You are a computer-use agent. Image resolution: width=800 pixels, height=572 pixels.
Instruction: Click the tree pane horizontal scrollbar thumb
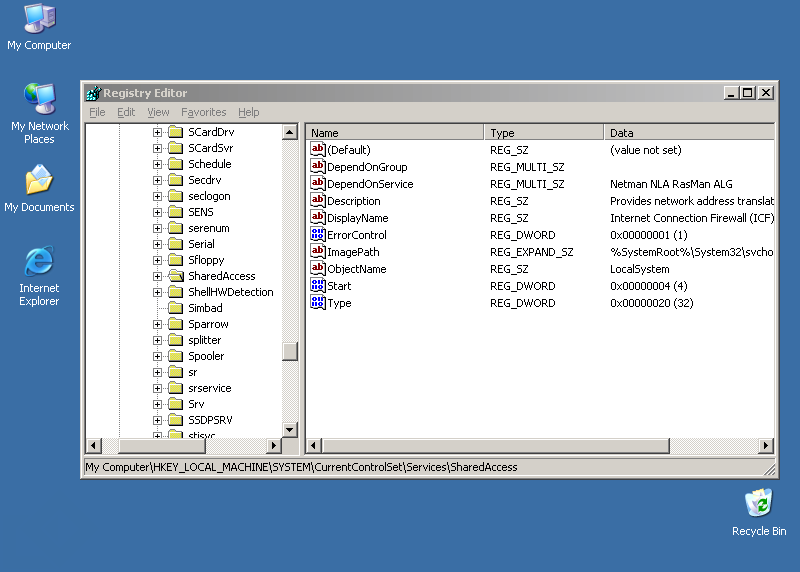point(162,445)
